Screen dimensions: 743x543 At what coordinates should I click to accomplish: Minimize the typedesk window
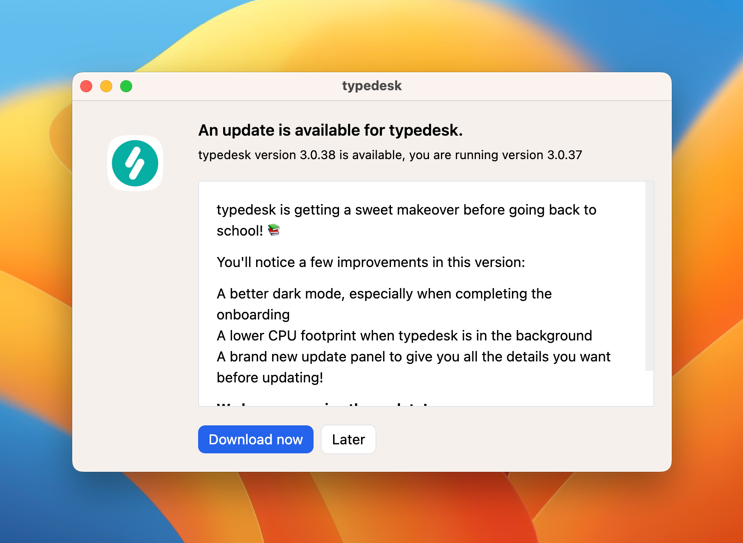pyautogui.click(x=106, y=86)
